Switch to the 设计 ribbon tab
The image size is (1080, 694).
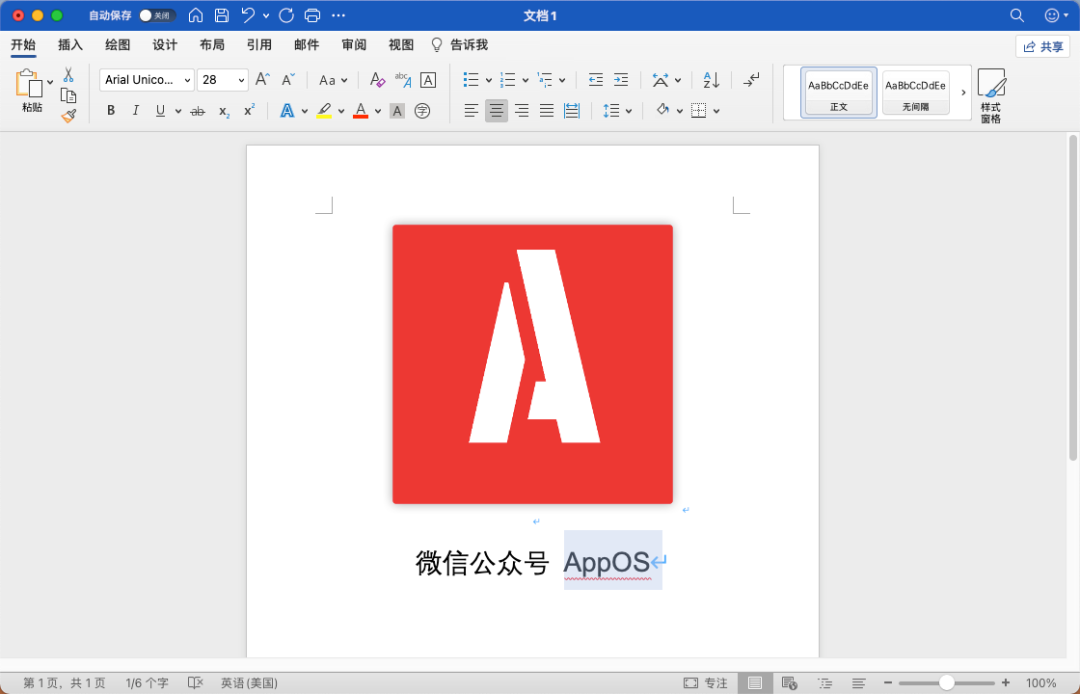coord(165,45)
